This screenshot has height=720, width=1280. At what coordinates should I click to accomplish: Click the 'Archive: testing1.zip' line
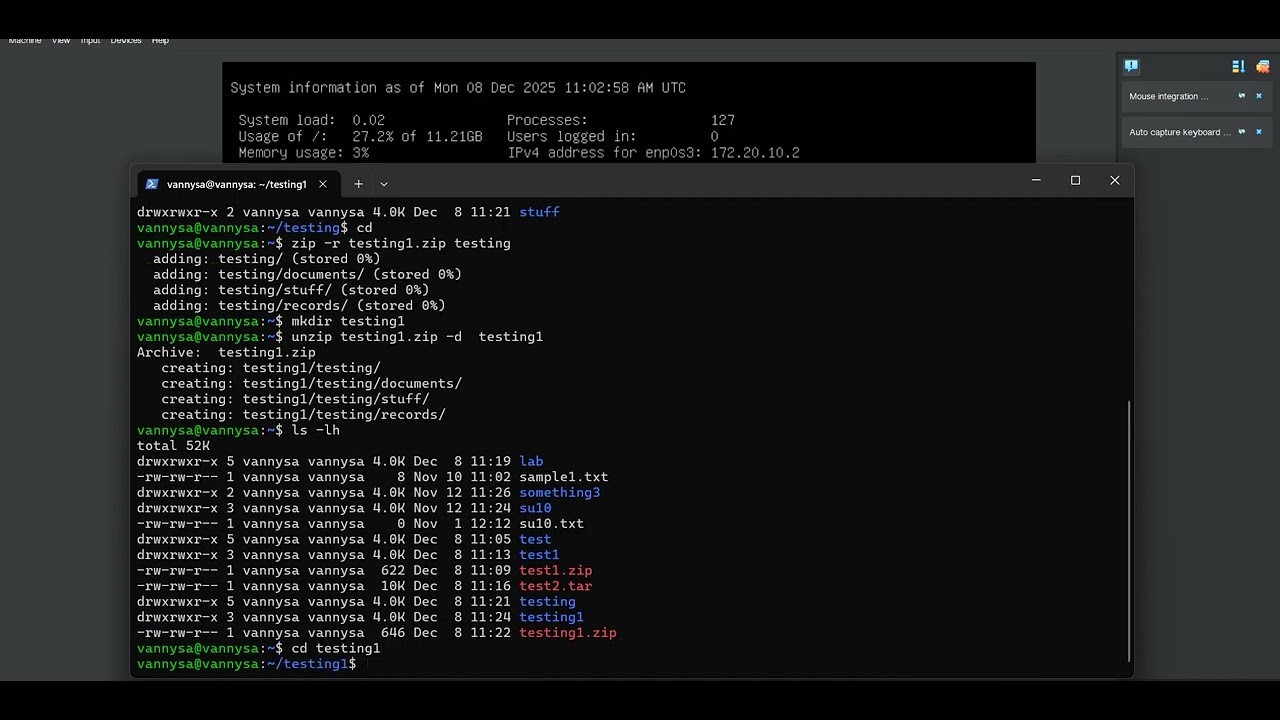click(226, 352)
